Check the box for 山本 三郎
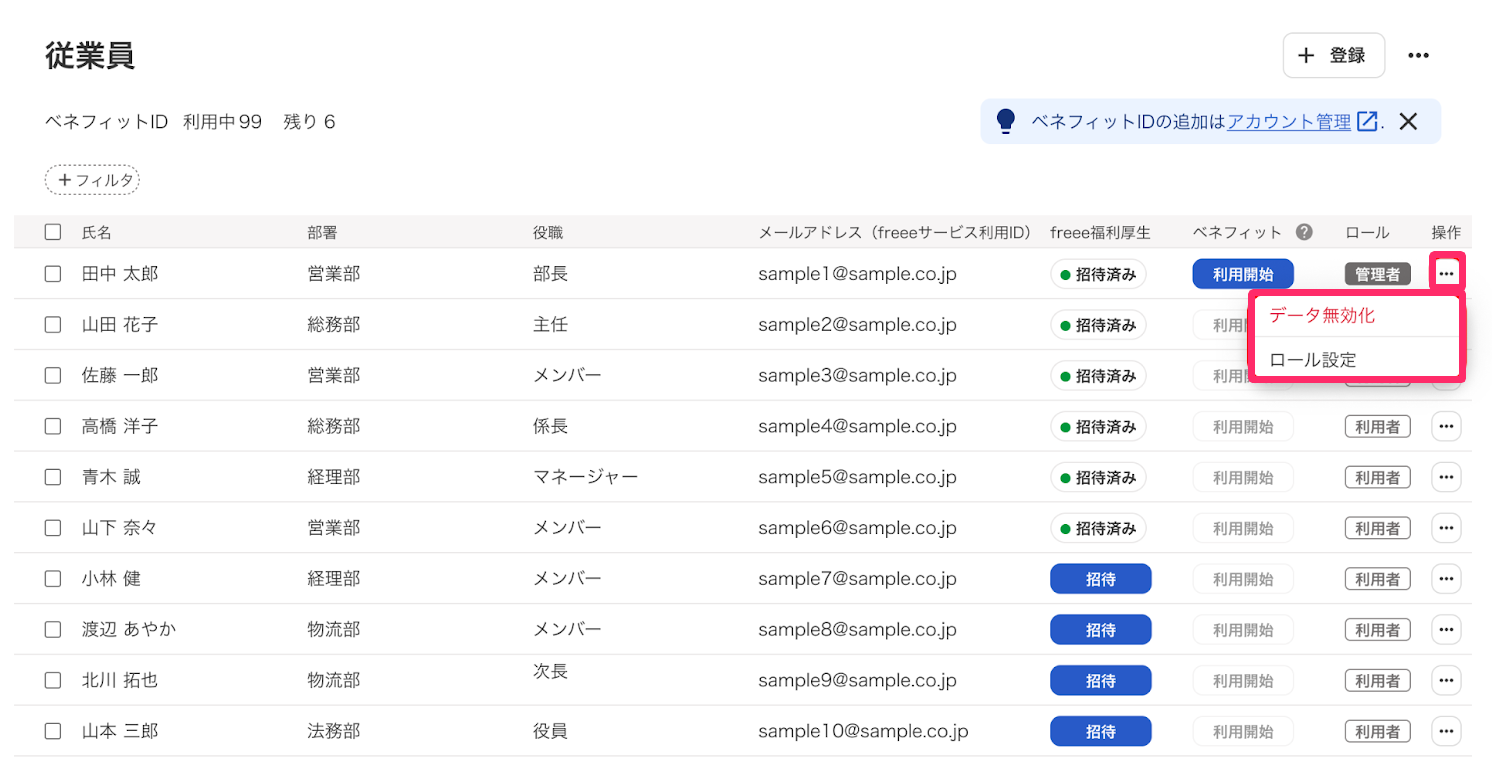This screenshot has width=1492, height=767. pyautogui.click(x=53, y=732)
